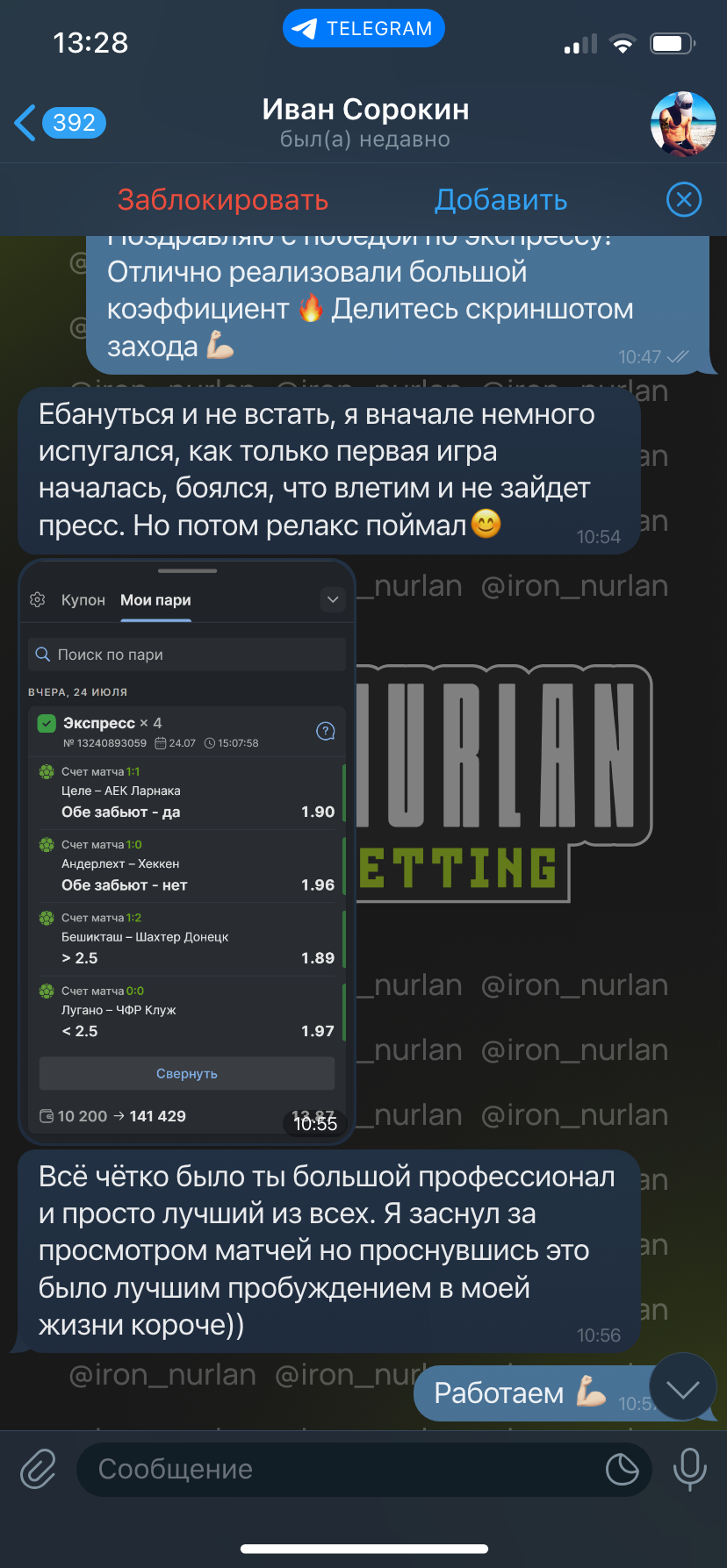This screenshot has width=727, height=1568.
Task: Select the Мои пари tab
Action: (x=155, y=600)
